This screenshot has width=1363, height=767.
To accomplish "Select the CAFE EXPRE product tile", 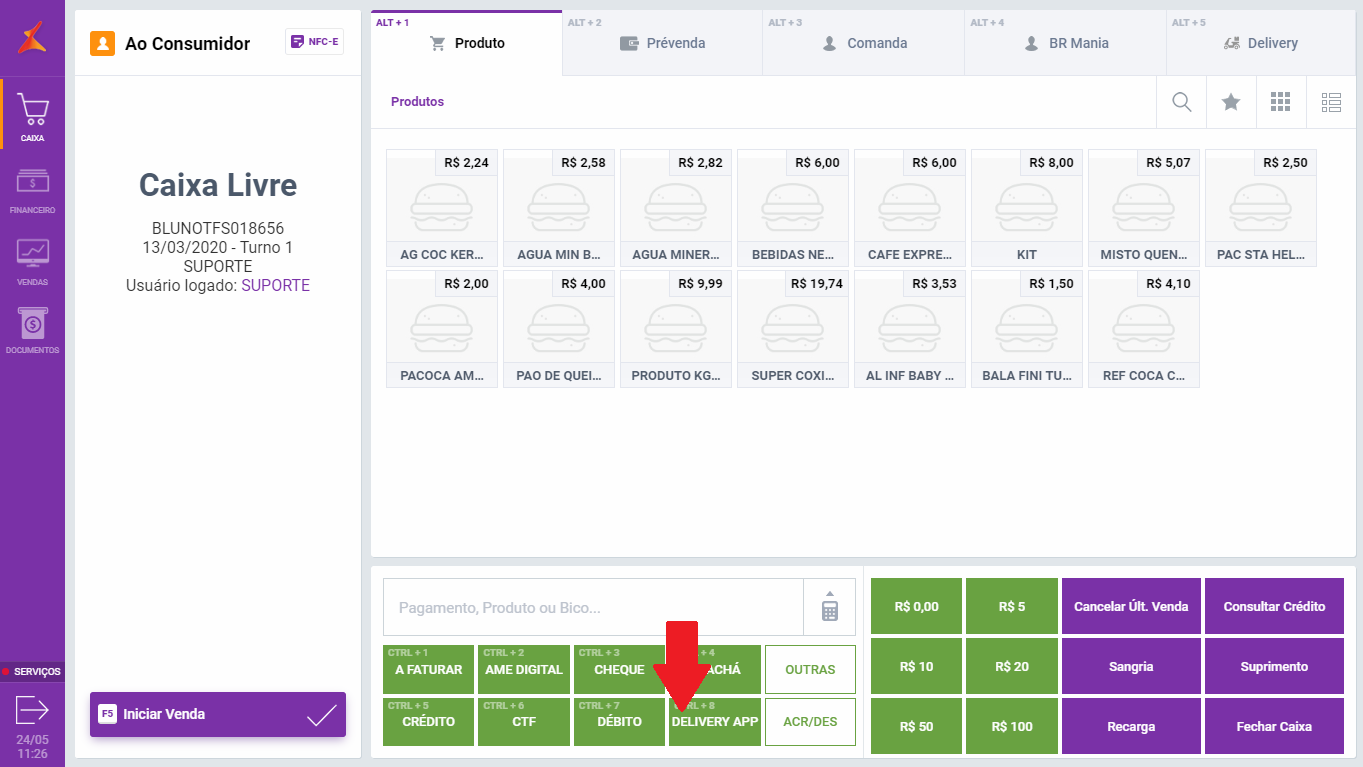I will coord(909,207).
